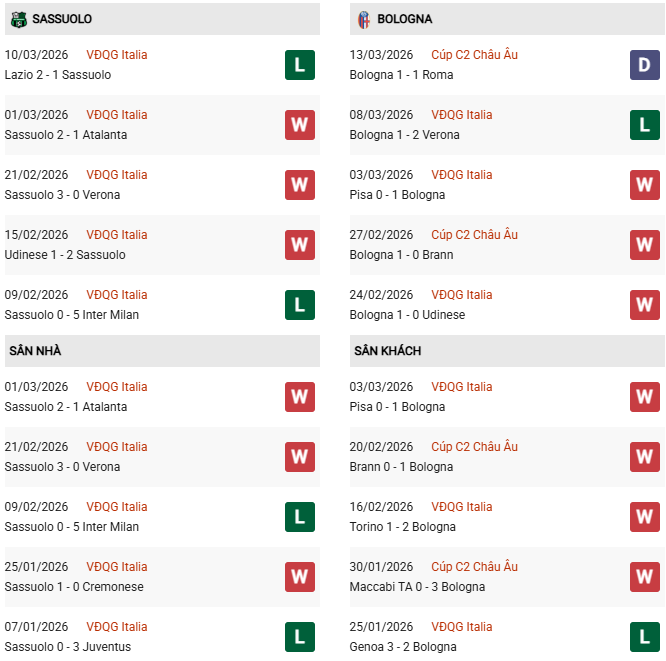This screenshot has height=661, width=666.
Task: Click the W badge for Udinese 1 - 2 Sassuolo
Action: tap(299, 245)
